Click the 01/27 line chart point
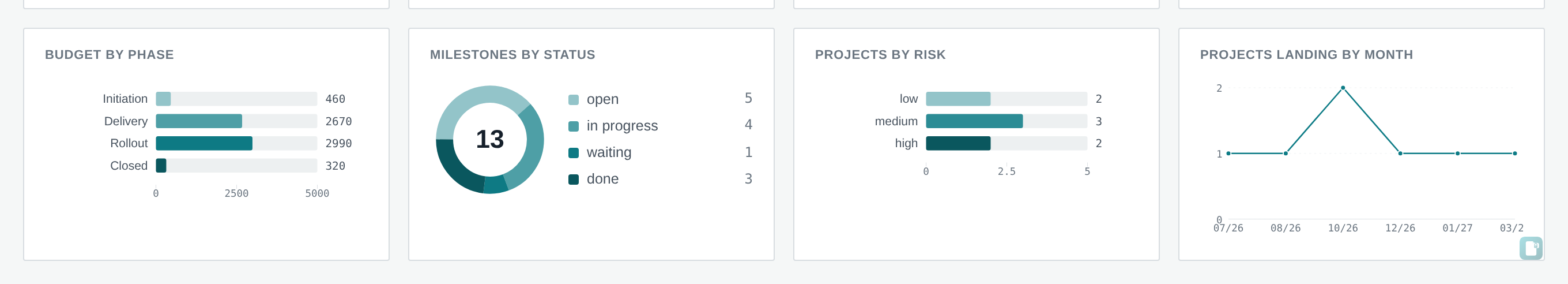 pos(1457,154)
